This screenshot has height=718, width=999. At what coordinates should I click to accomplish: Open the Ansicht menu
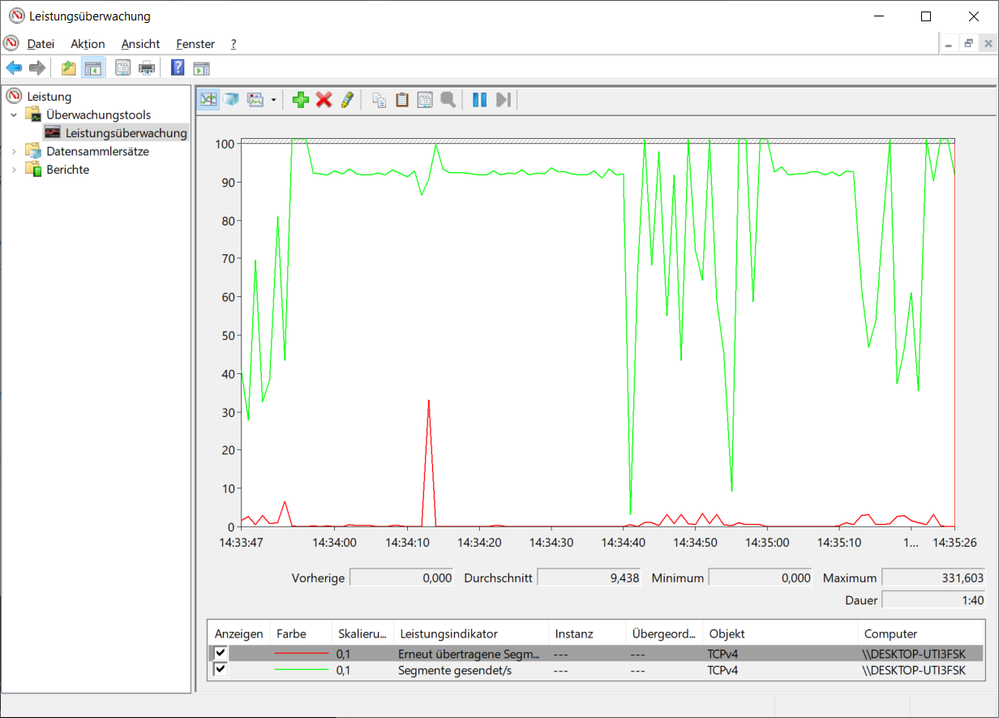pos(140,44)
